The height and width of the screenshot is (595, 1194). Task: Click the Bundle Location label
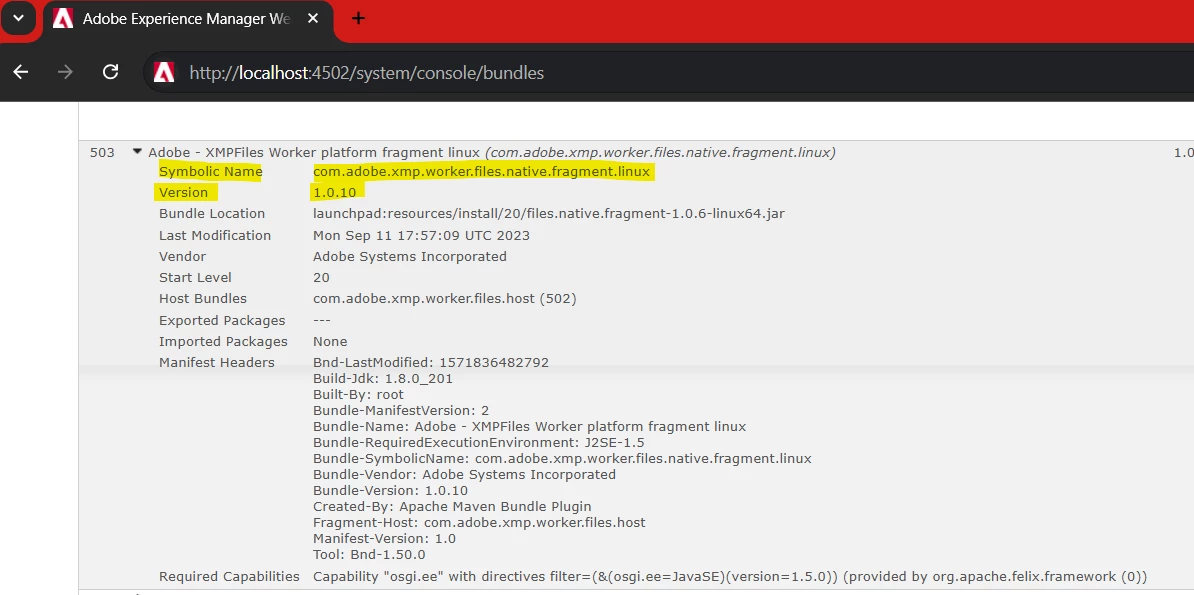tap(212, 214)
